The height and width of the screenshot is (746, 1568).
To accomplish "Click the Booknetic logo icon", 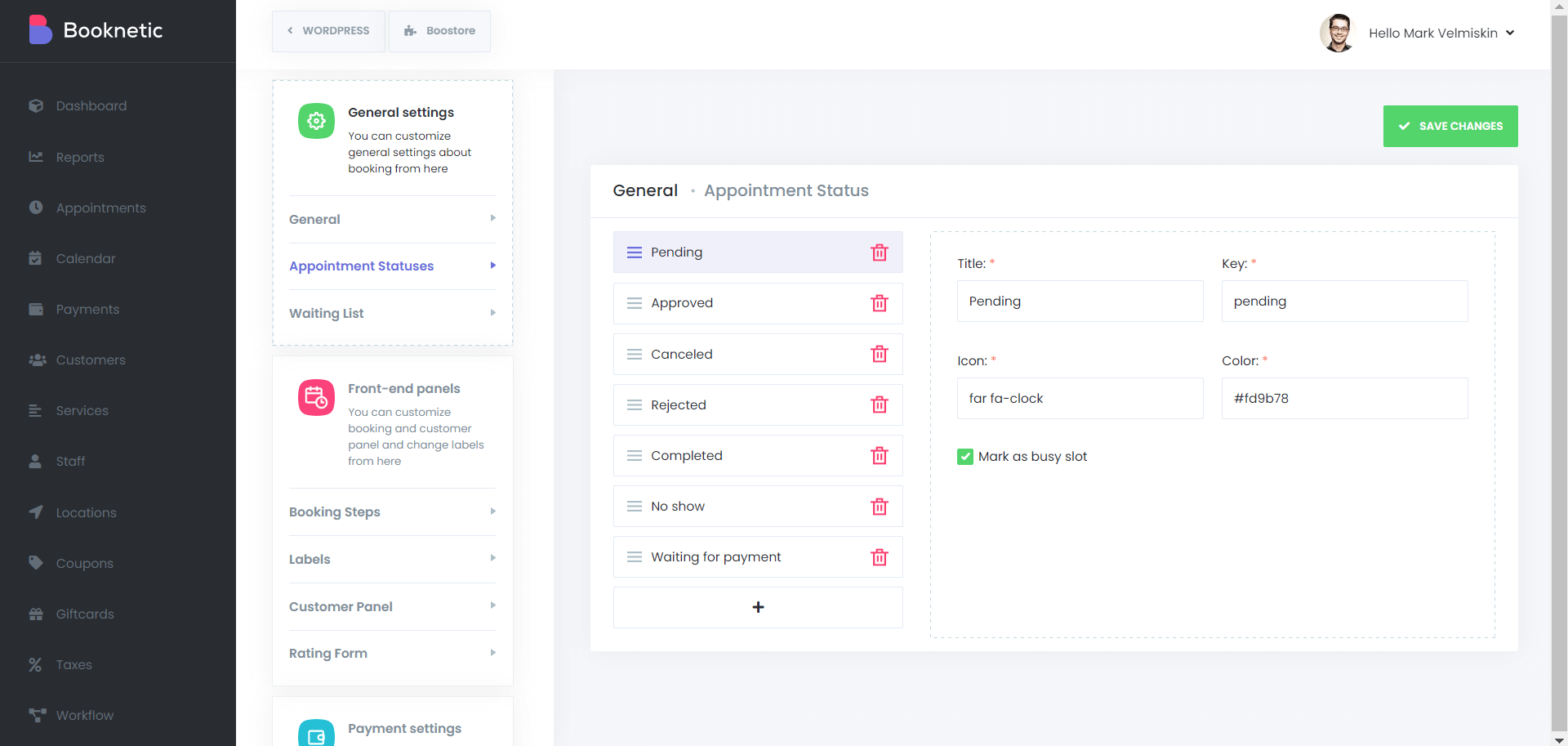I will [40, 30].
